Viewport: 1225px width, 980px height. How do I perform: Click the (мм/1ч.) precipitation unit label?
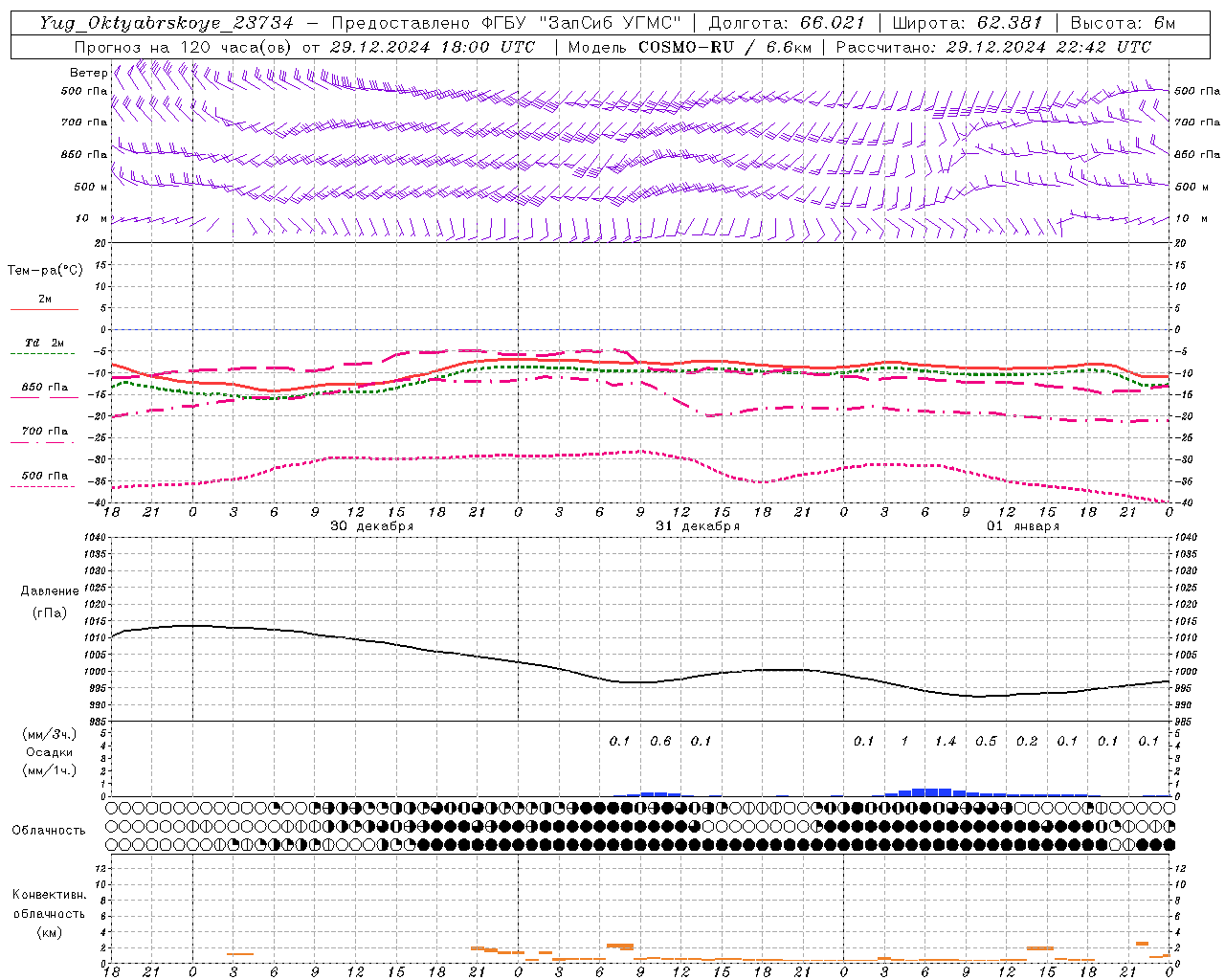coord(50,770)
